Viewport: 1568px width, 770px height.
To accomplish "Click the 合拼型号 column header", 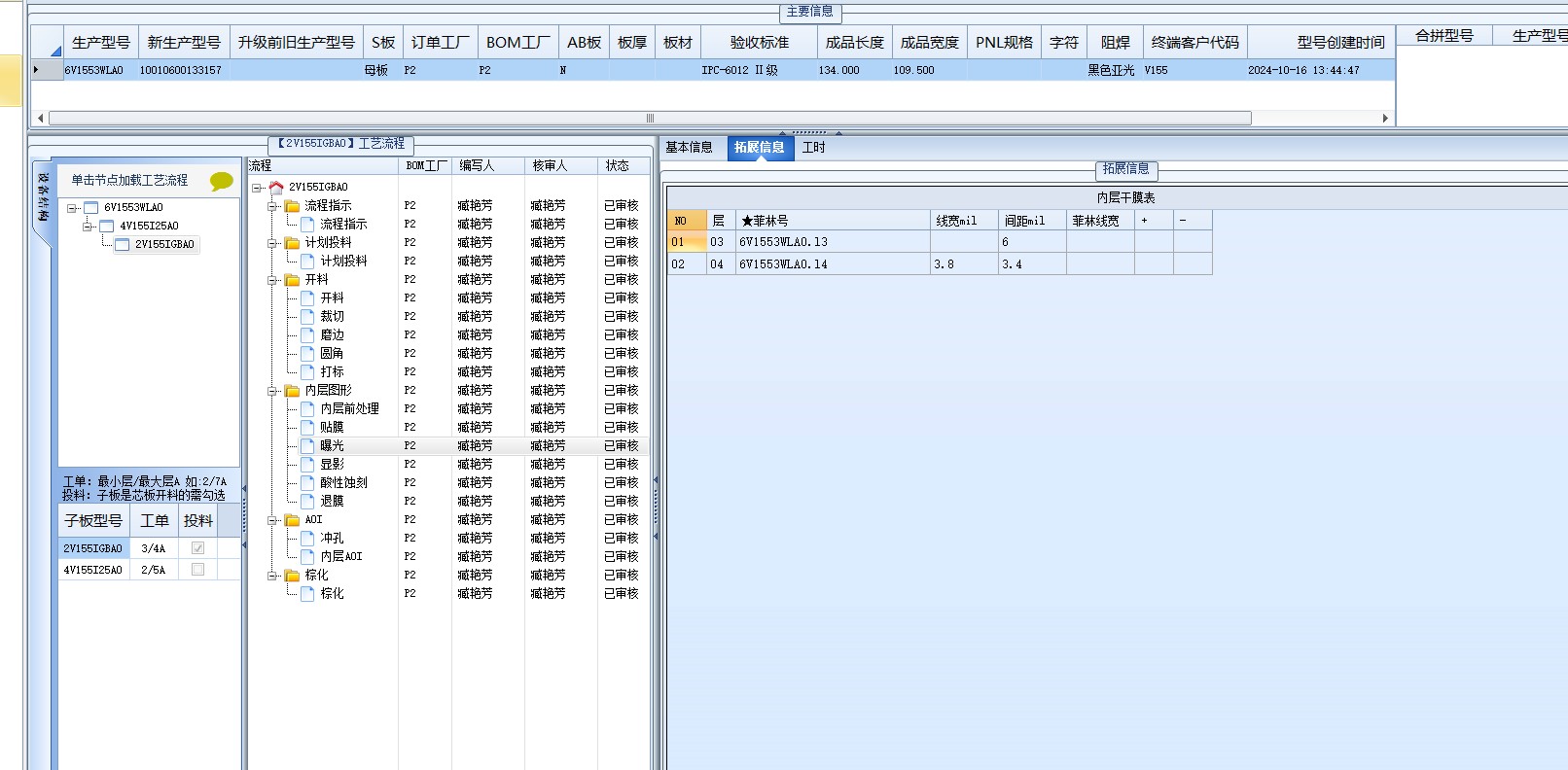I will 1444,36.
